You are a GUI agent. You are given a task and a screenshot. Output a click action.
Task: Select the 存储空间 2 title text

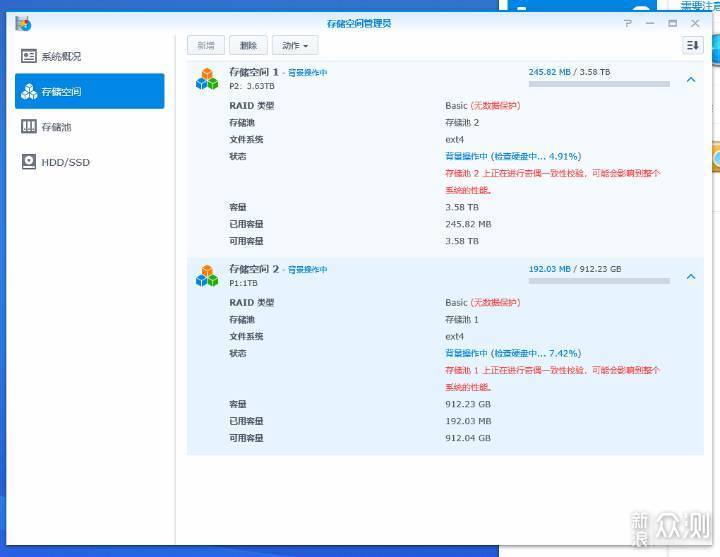pyautogui.click(x=254, y=269)
